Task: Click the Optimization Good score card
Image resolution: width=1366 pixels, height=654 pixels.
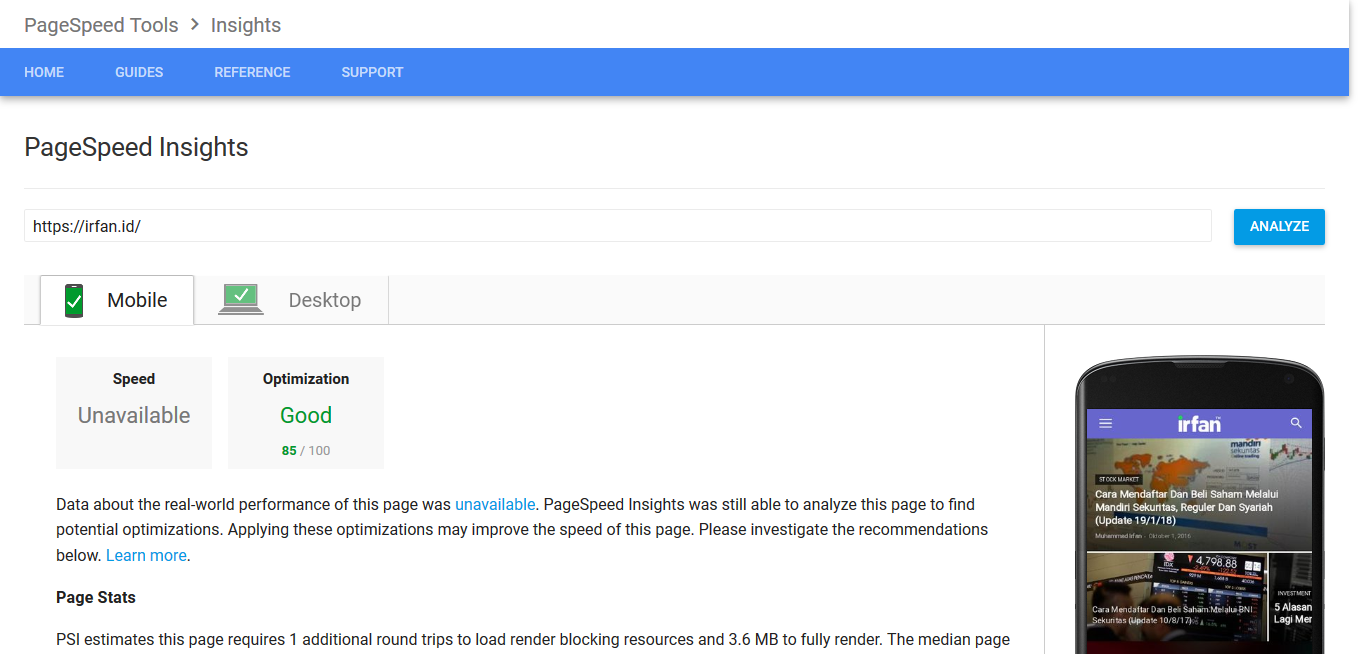Action: coord(306,413)
